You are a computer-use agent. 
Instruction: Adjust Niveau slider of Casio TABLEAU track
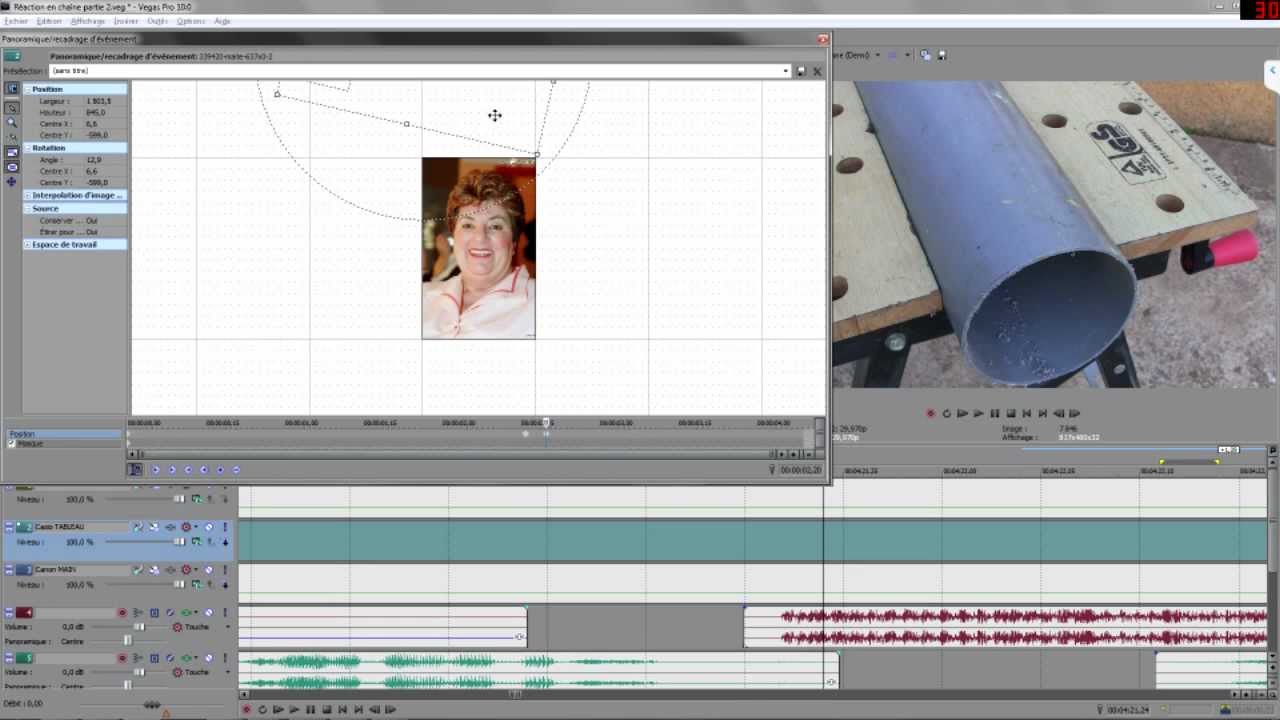click(x=179, y=542)
